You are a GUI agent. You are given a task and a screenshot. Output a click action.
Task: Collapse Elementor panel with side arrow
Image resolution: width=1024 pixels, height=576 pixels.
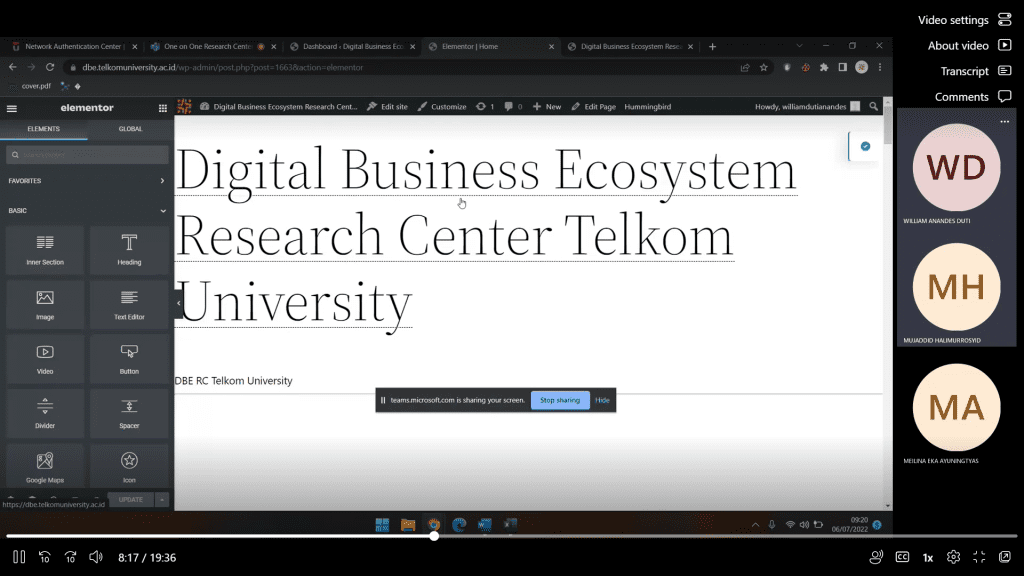tap(178, 303)
